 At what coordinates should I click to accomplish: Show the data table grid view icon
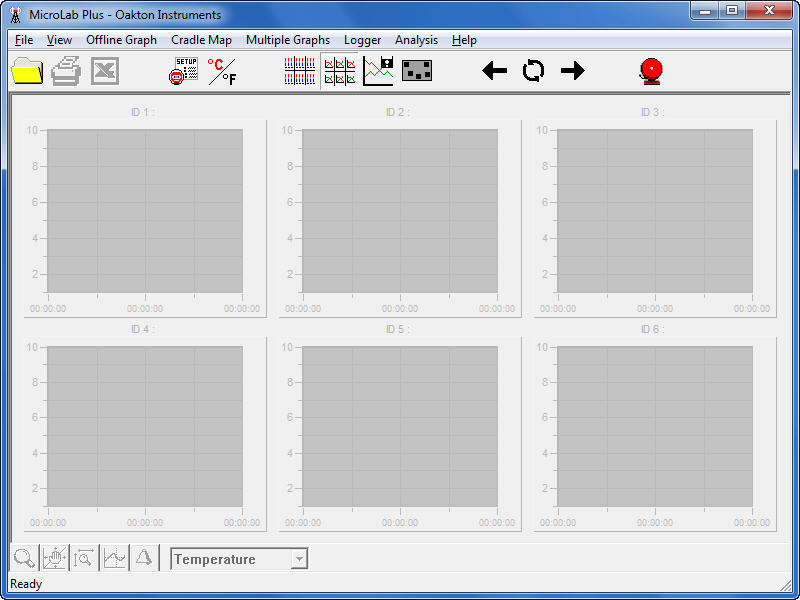point(299,71)
